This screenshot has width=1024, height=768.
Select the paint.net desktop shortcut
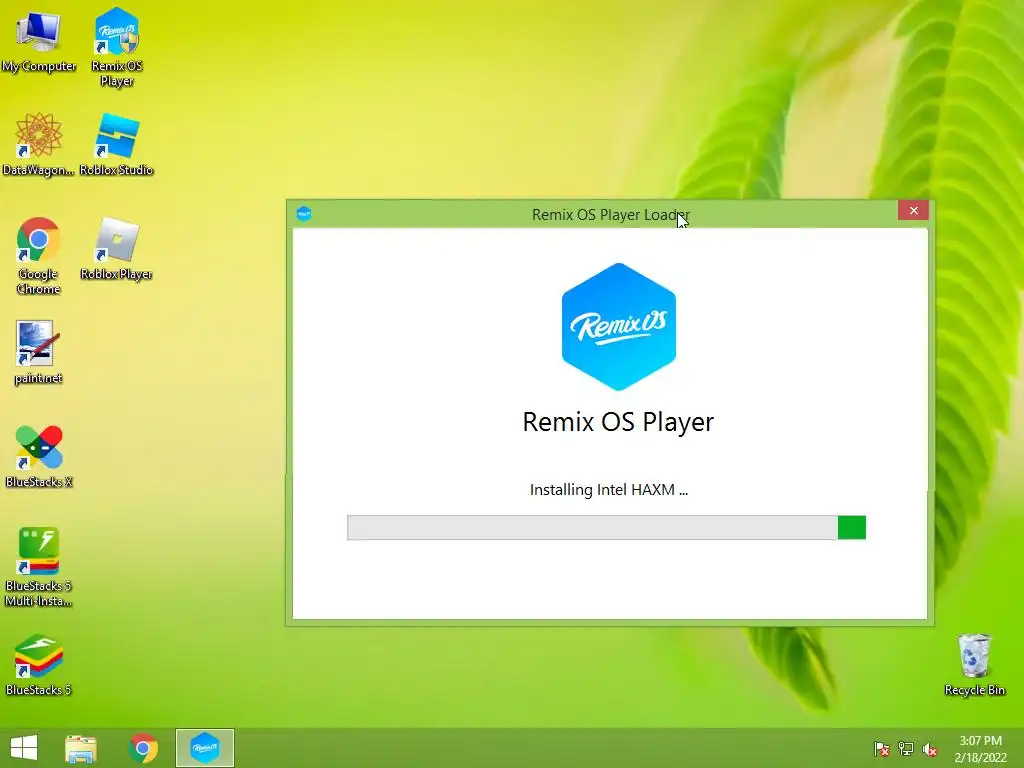(x=39, y=352)
